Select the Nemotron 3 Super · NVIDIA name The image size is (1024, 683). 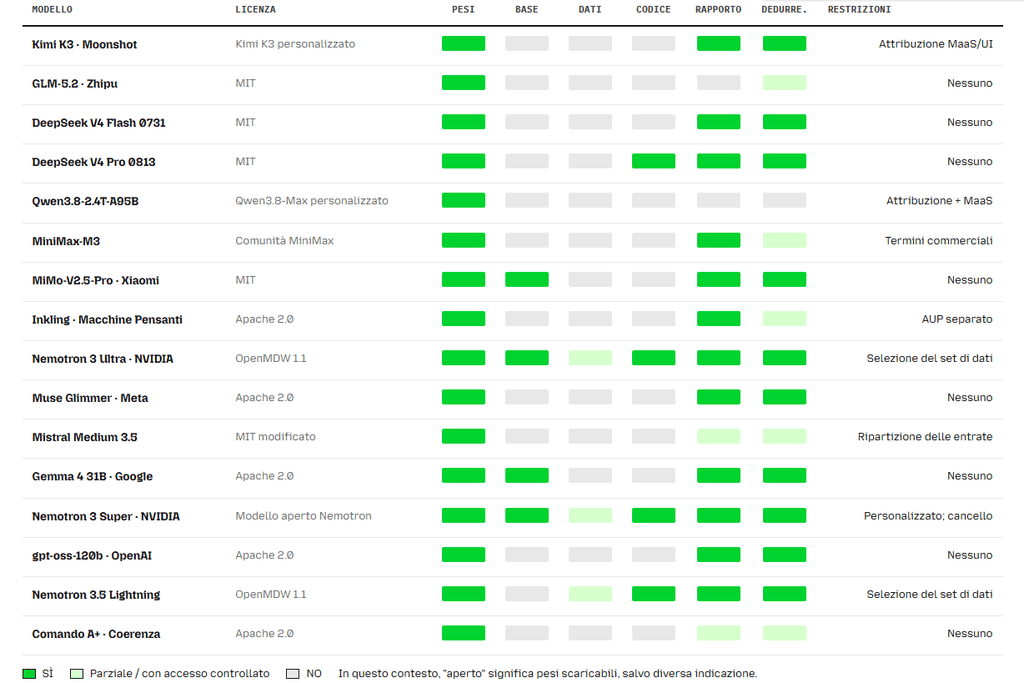106,516
